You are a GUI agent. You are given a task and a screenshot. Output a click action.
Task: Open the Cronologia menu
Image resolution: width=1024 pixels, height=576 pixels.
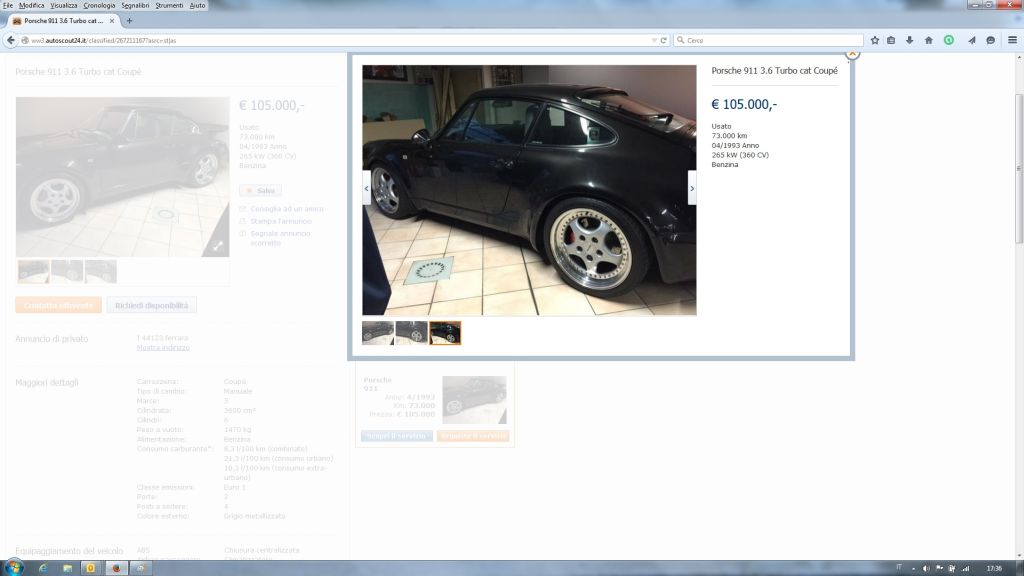point(99,5)
